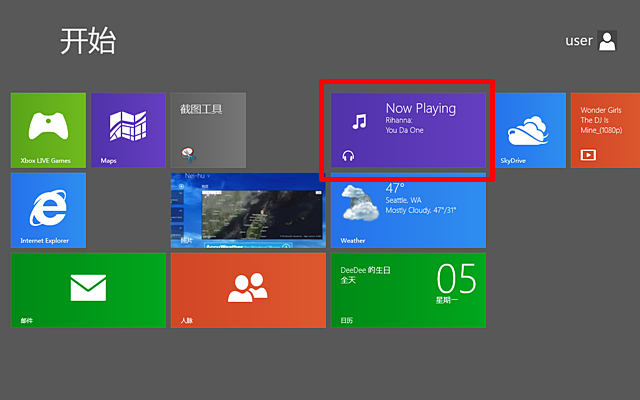Image resolution: width=640 pixels, height=400 pixels.
Task: Open the 日历 calendar tile
Action: [x=408, y=290]
